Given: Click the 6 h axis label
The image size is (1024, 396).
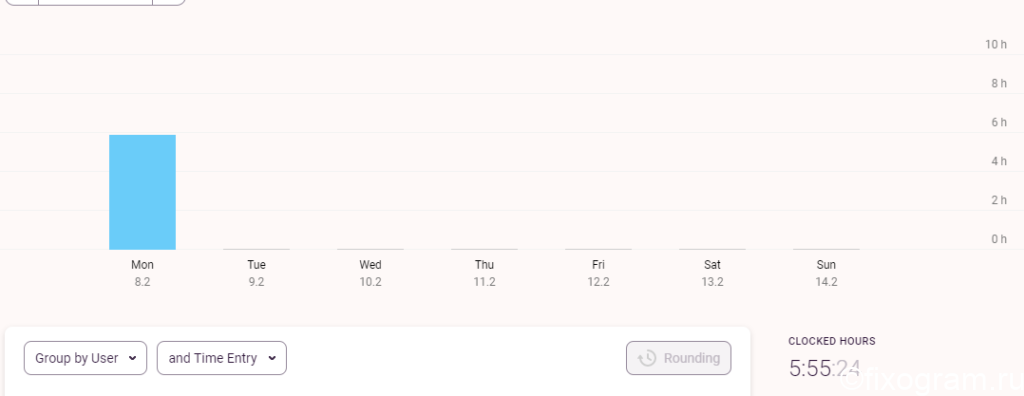Looking at the screenshot, I should [999, 122].
